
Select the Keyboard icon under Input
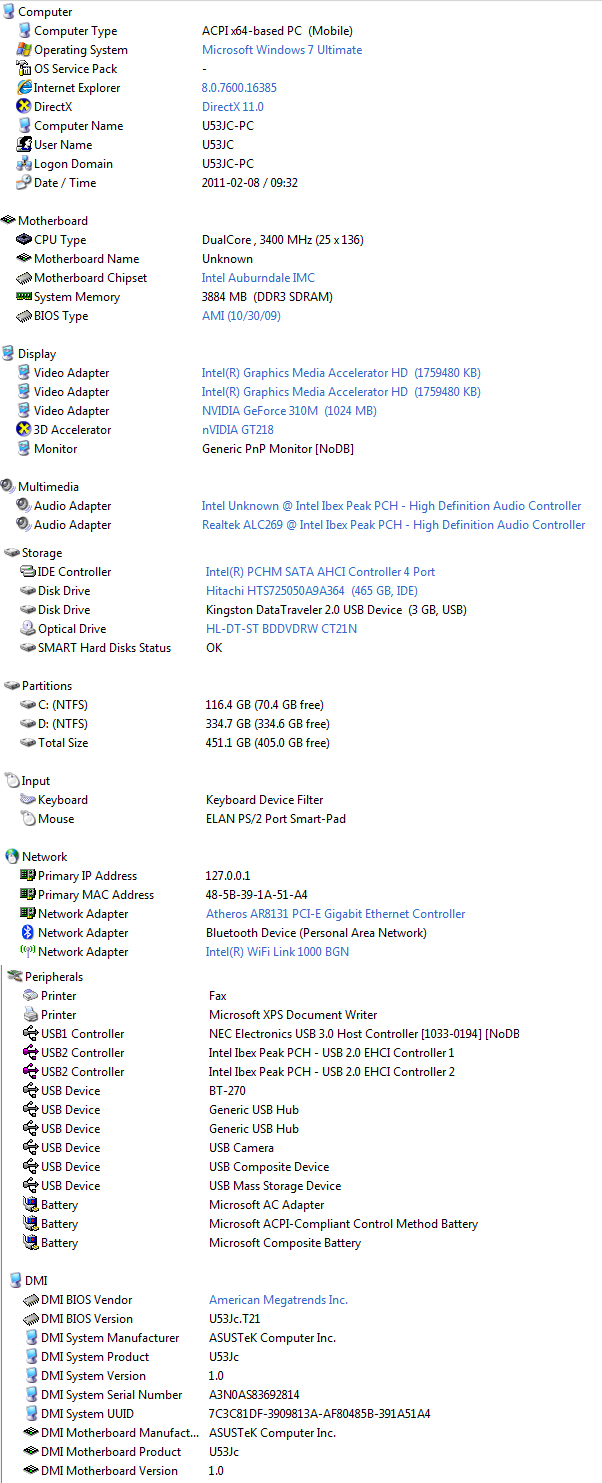click(x=28, y=800)
